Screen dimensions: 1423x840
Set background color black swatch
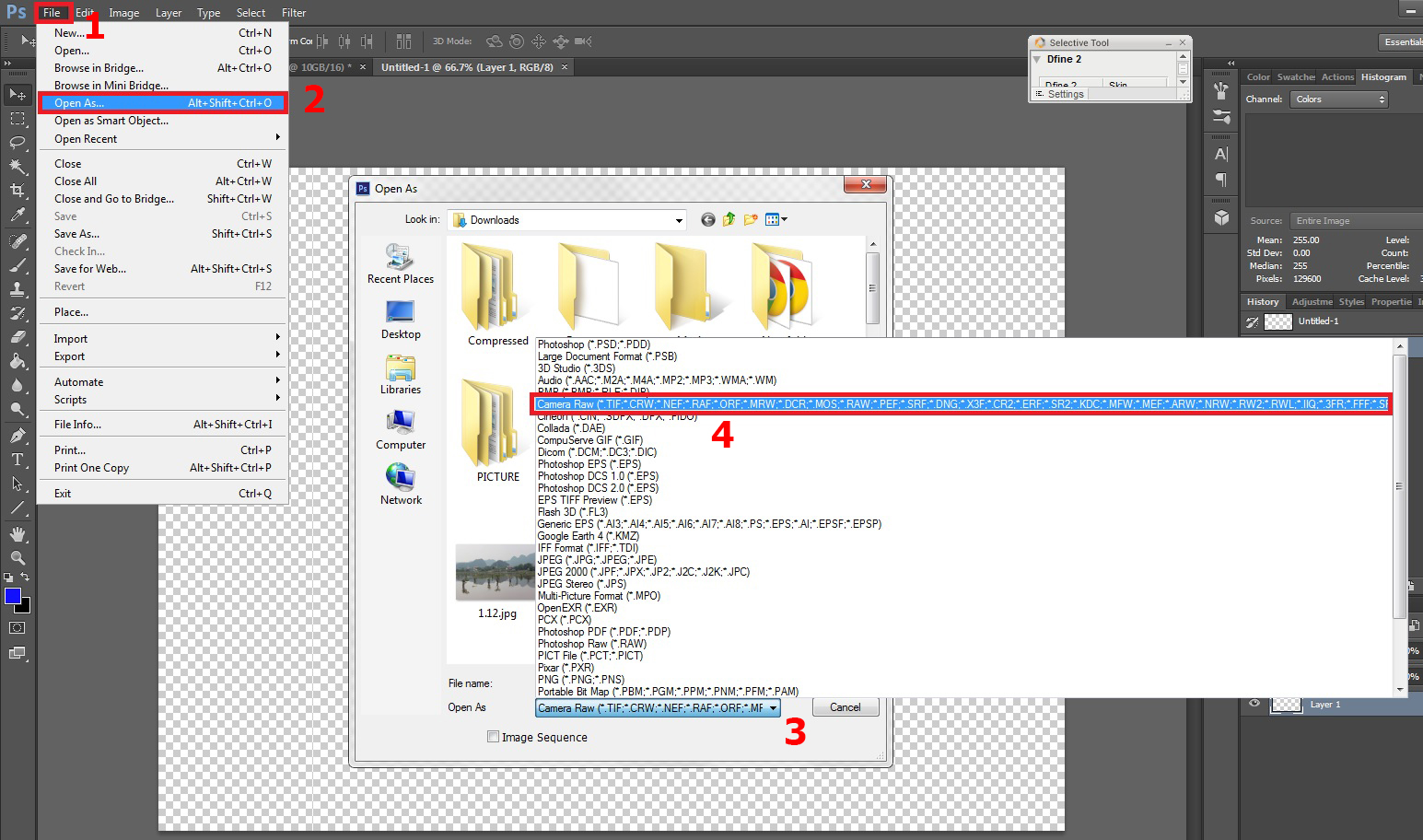click(24, 607)
